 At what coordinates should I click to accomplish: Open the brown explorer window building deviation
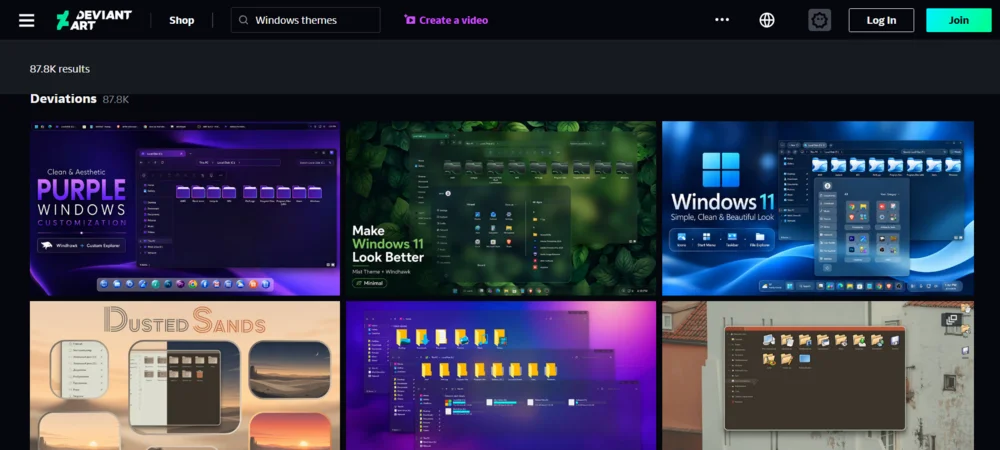[x=818, y=375]
